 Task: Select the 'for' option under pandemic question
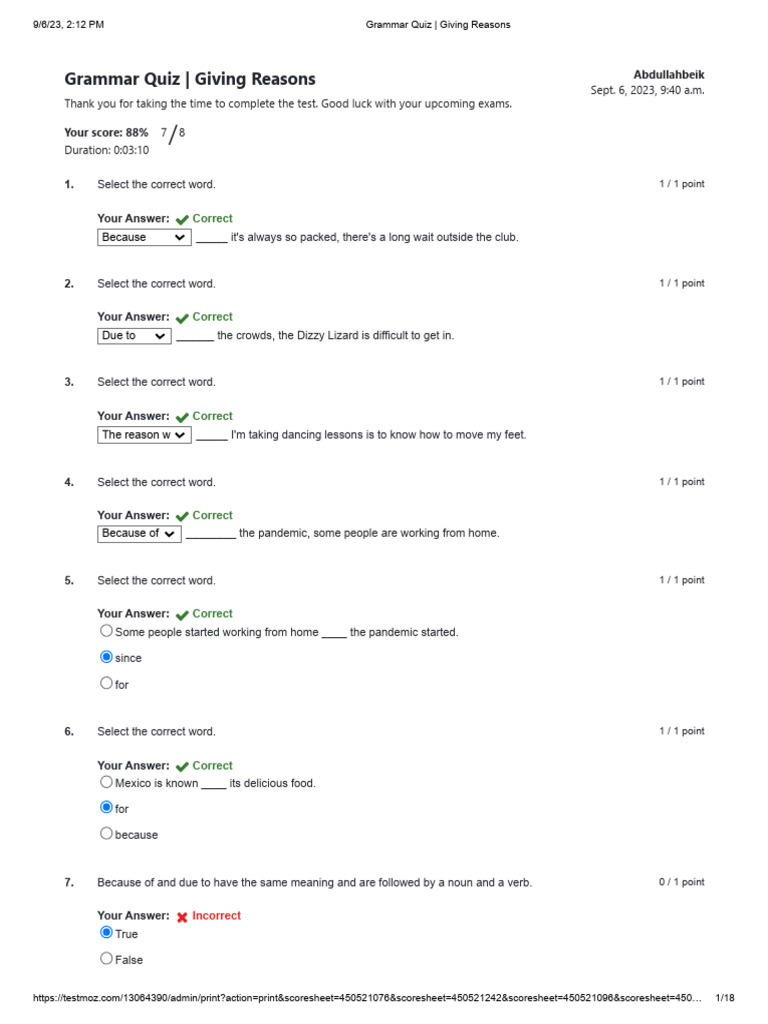coord(107,683)
